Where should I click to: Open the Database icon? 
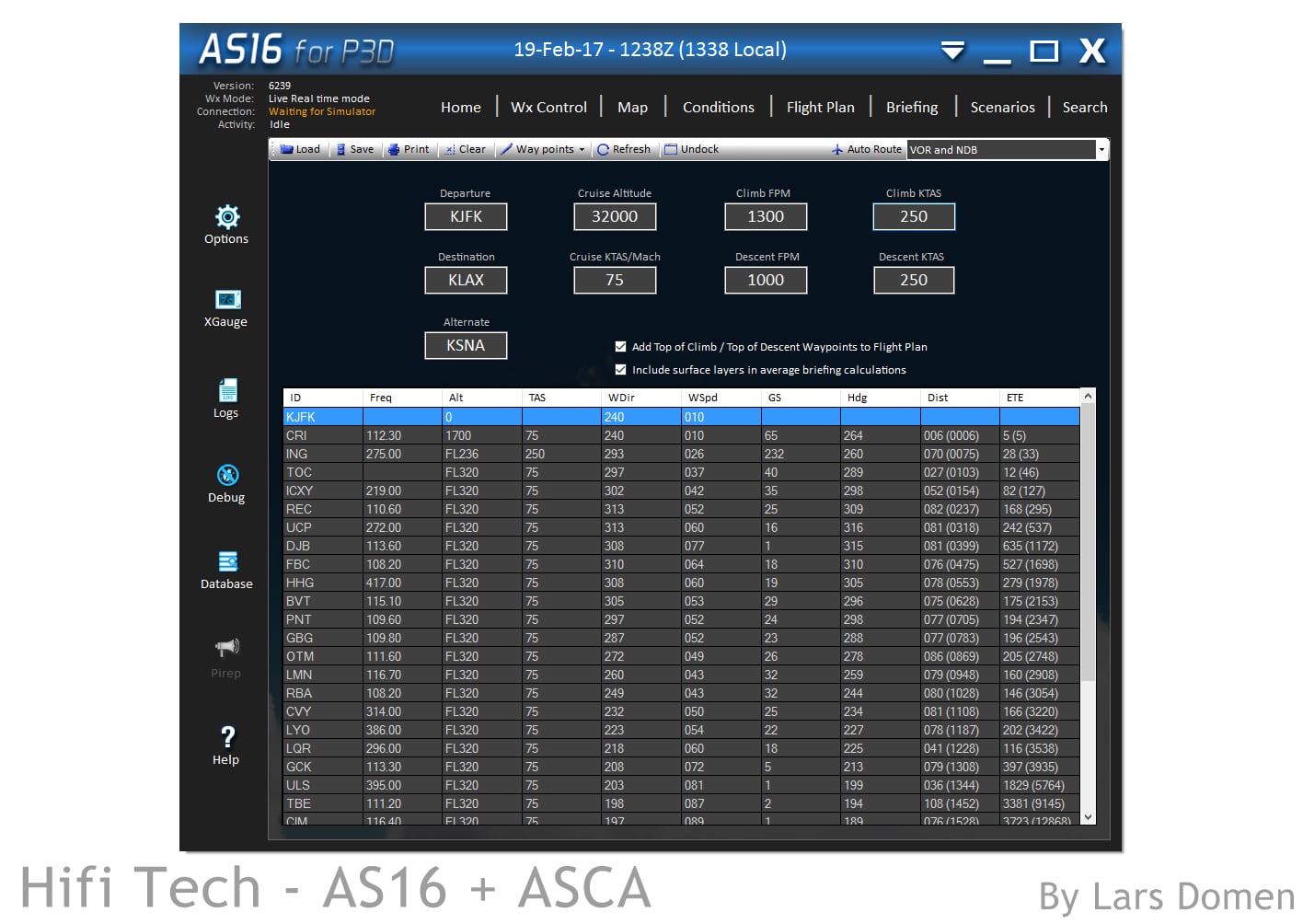click(x=226, y=561)
